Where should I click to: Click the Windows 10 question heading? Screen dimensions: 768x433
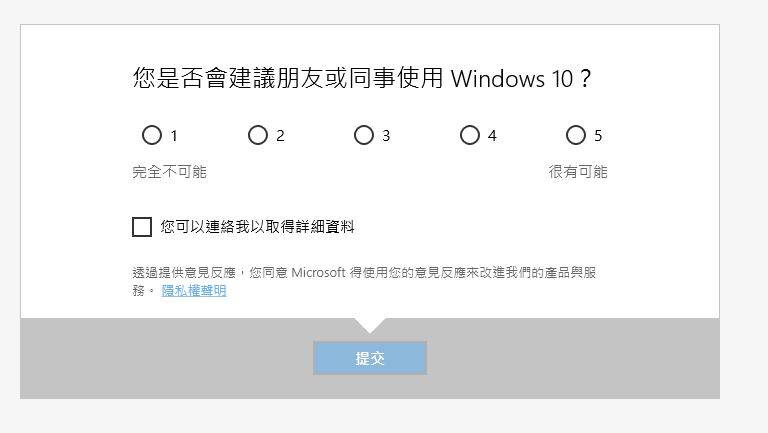pyautogui.click(x=362, y=78)
